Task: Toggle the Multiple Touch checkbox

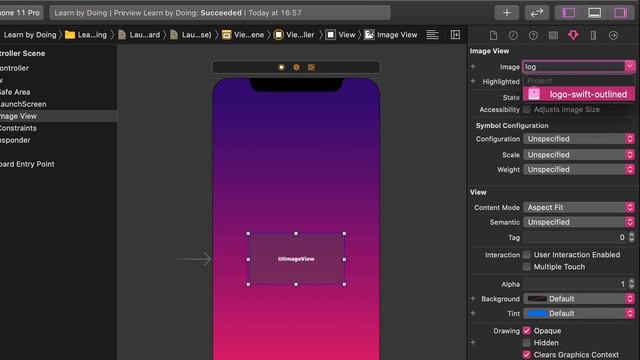Action: pyautogui.click(x=527, y=267)
